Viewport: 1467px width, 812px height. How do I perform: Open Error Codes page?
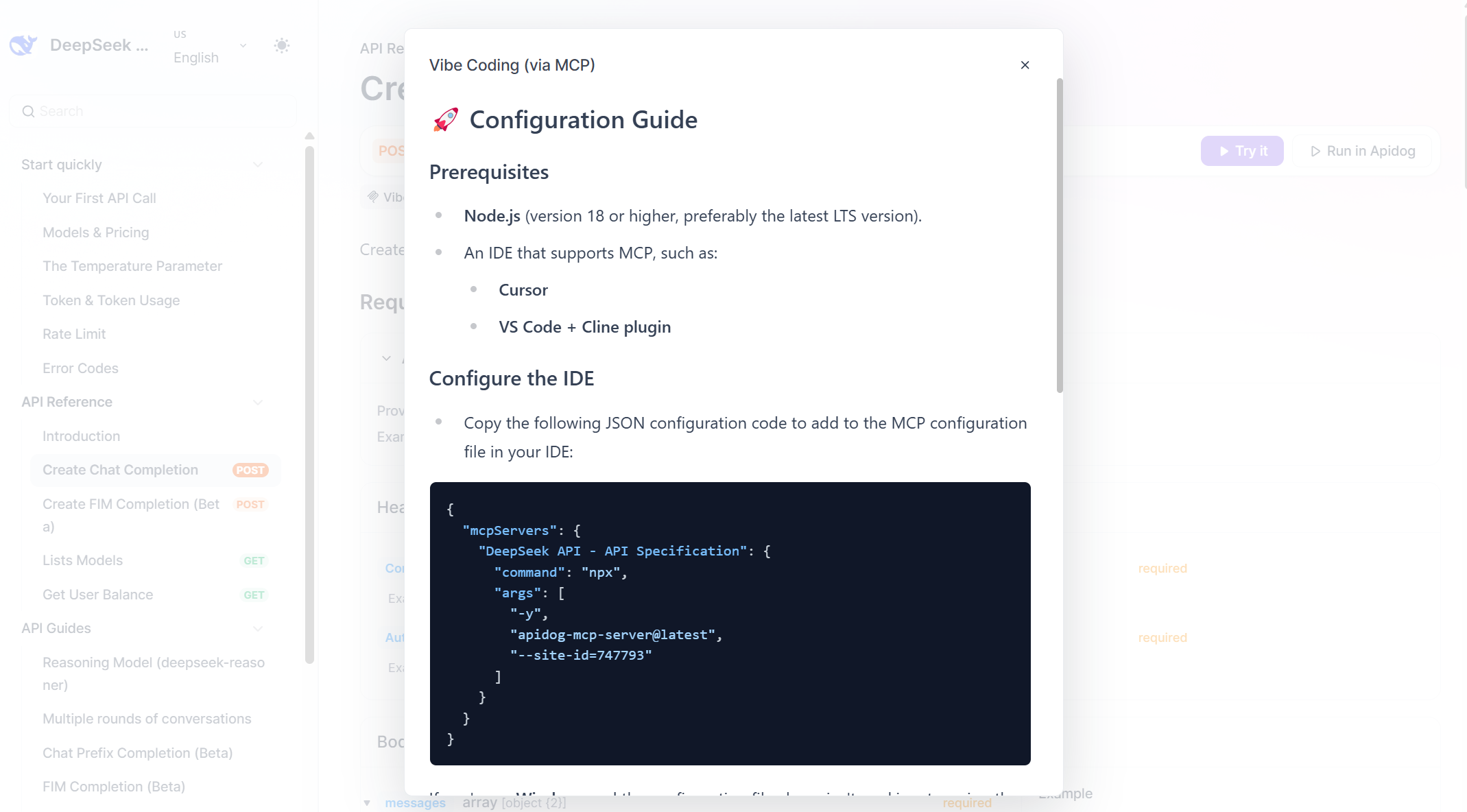(x=80, y=368)
